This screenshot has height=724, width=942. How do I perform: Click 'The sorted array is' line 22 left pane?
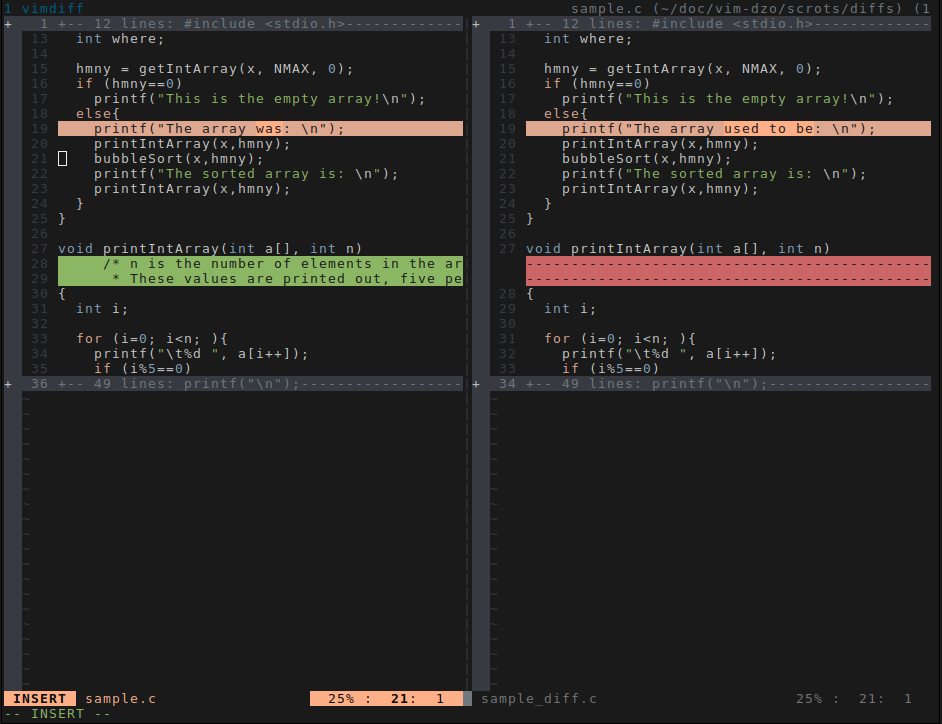point(246,174)
